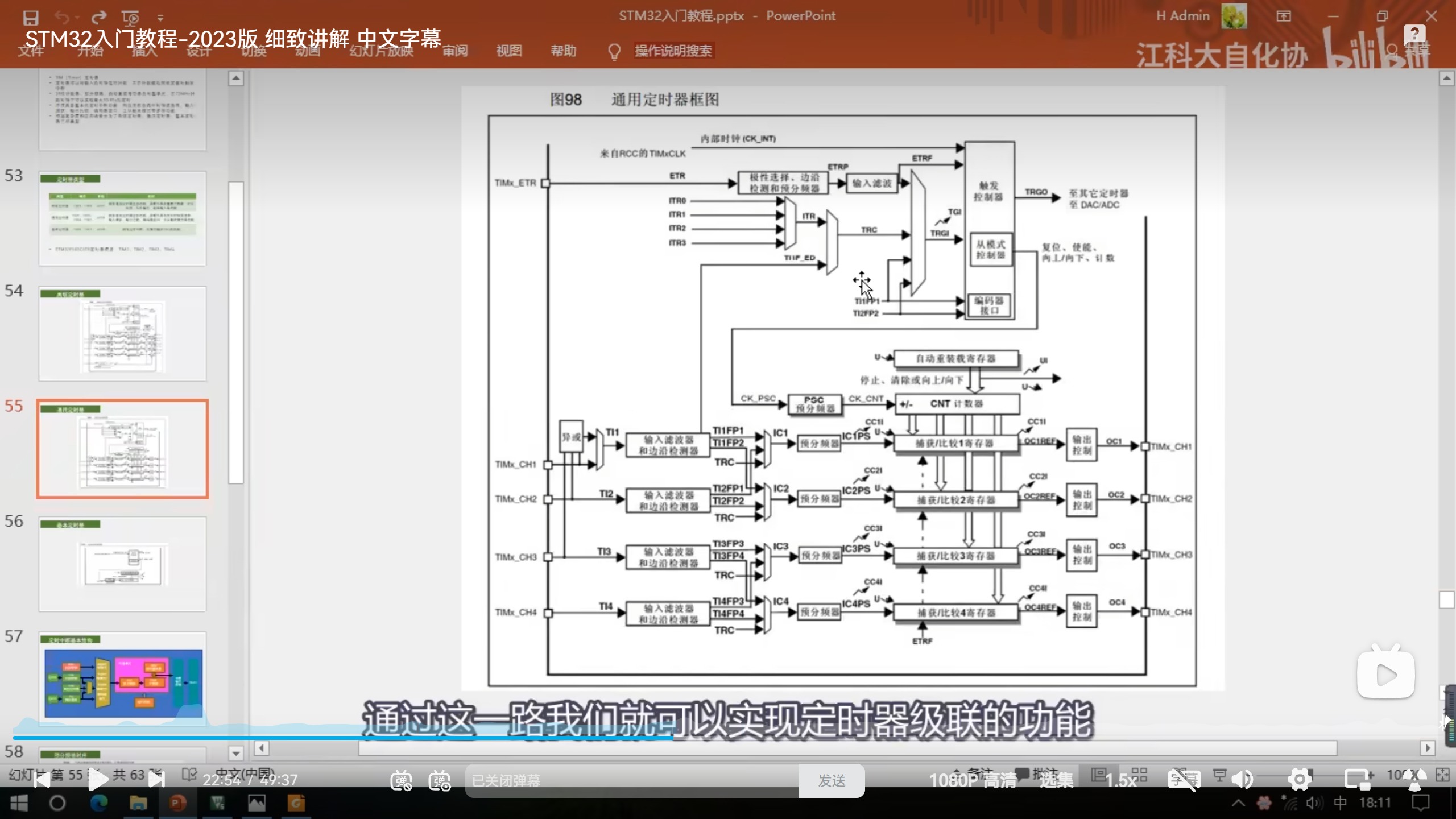The height and width of the screenshot is (819, 1456).
Task: Open the 视图 ribbon tab
Action: click(508, 51)
